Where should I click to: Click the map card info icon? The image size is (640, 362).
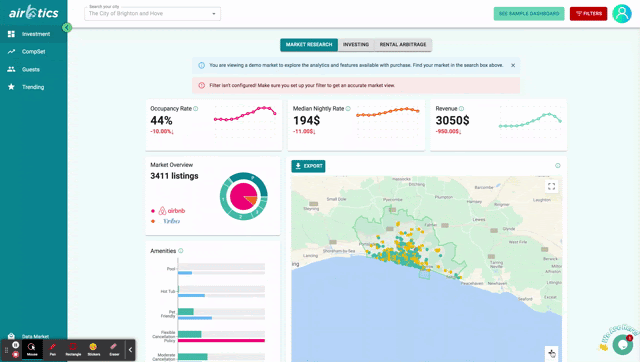558,165
